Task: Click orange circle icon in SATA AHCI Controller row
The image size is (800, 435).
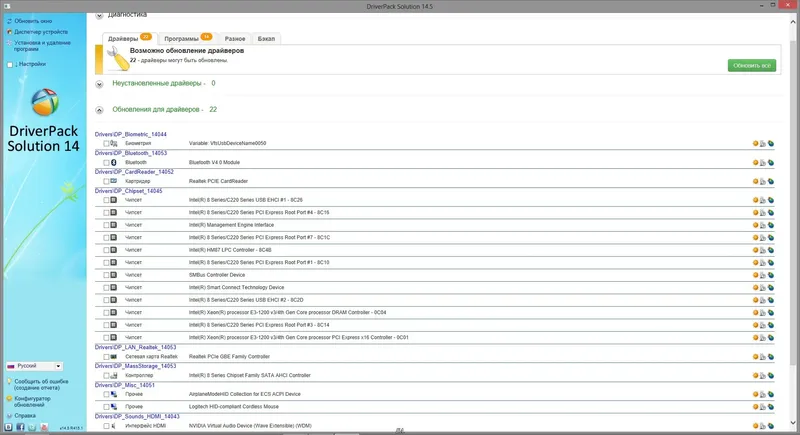Action: [x=755, y=375]
